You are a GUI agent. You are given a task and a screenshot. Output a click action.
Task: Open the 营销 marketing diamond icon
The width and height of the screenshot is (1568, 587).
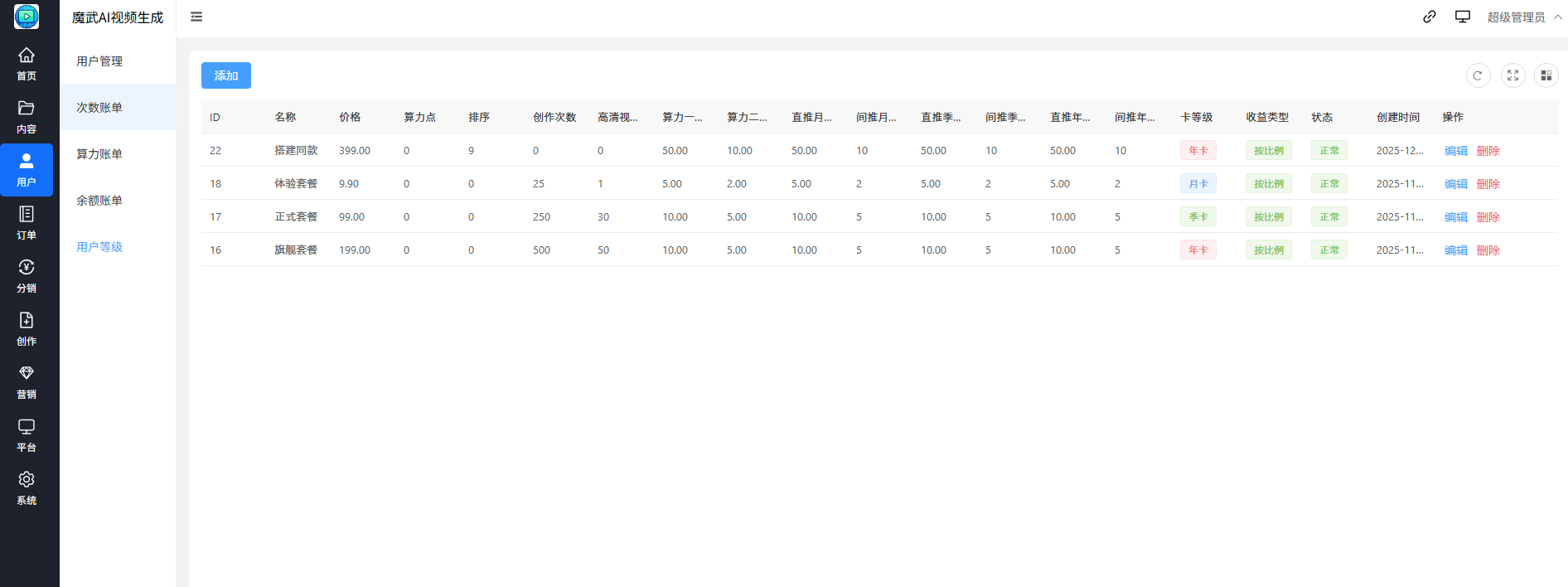(27, 382)
